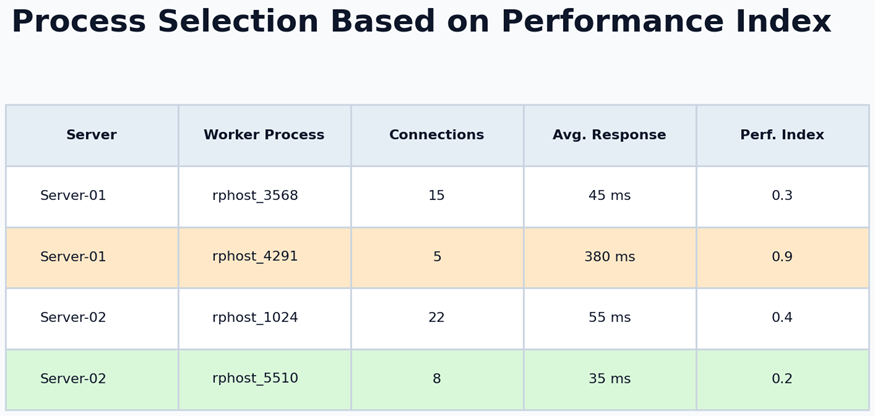Click the 0.3 performance index cell
This screenshot has height=416, width=875.
[x=782, y=196]
